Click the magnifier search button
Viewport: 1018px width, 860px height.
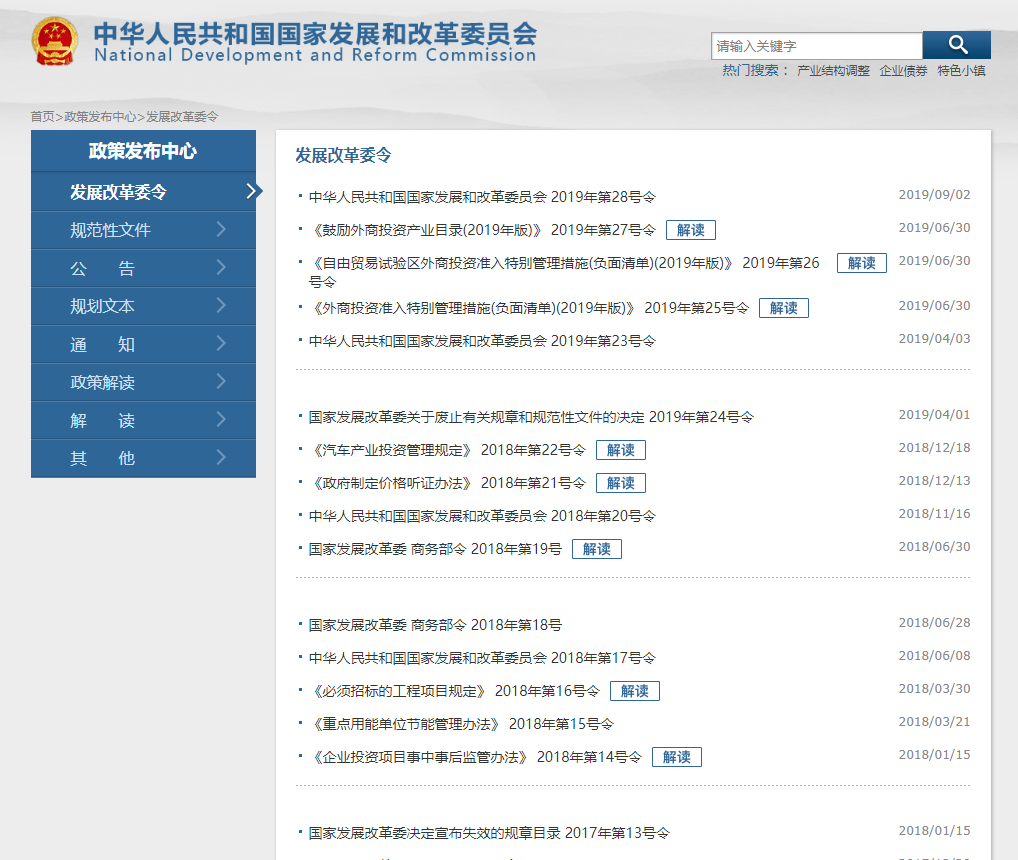(957, 45)
